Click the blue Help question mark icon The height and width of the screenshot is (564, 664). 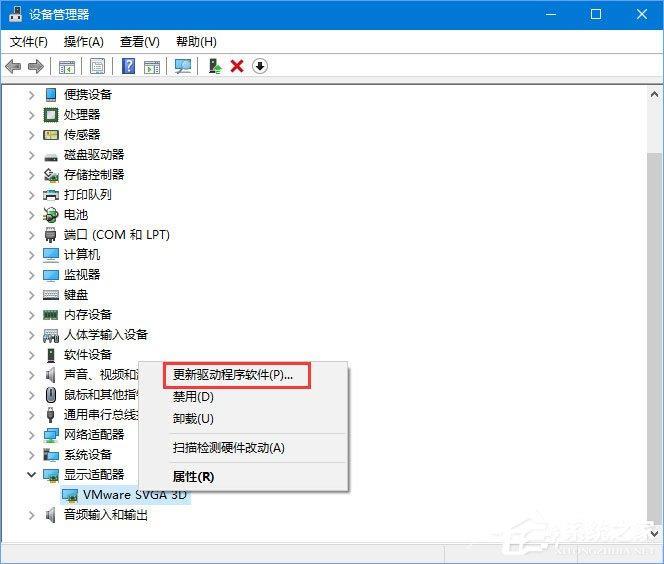point(128,66)
